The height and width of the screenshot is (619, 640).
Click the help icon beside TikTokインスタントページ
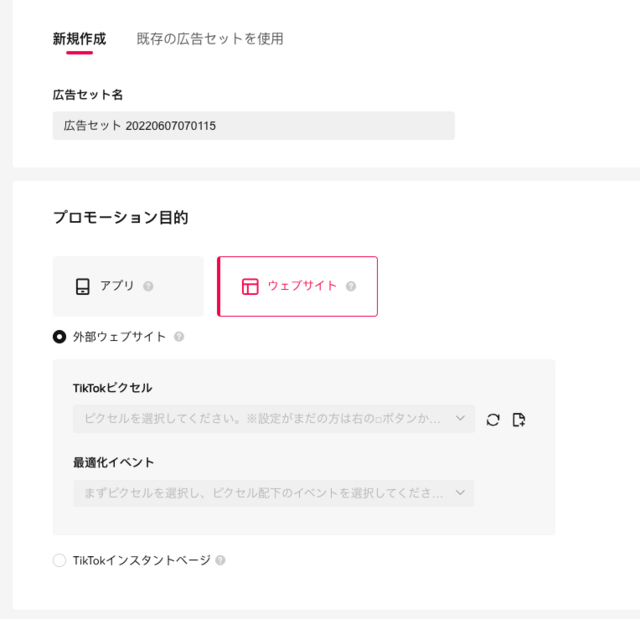tap(220, 560)
